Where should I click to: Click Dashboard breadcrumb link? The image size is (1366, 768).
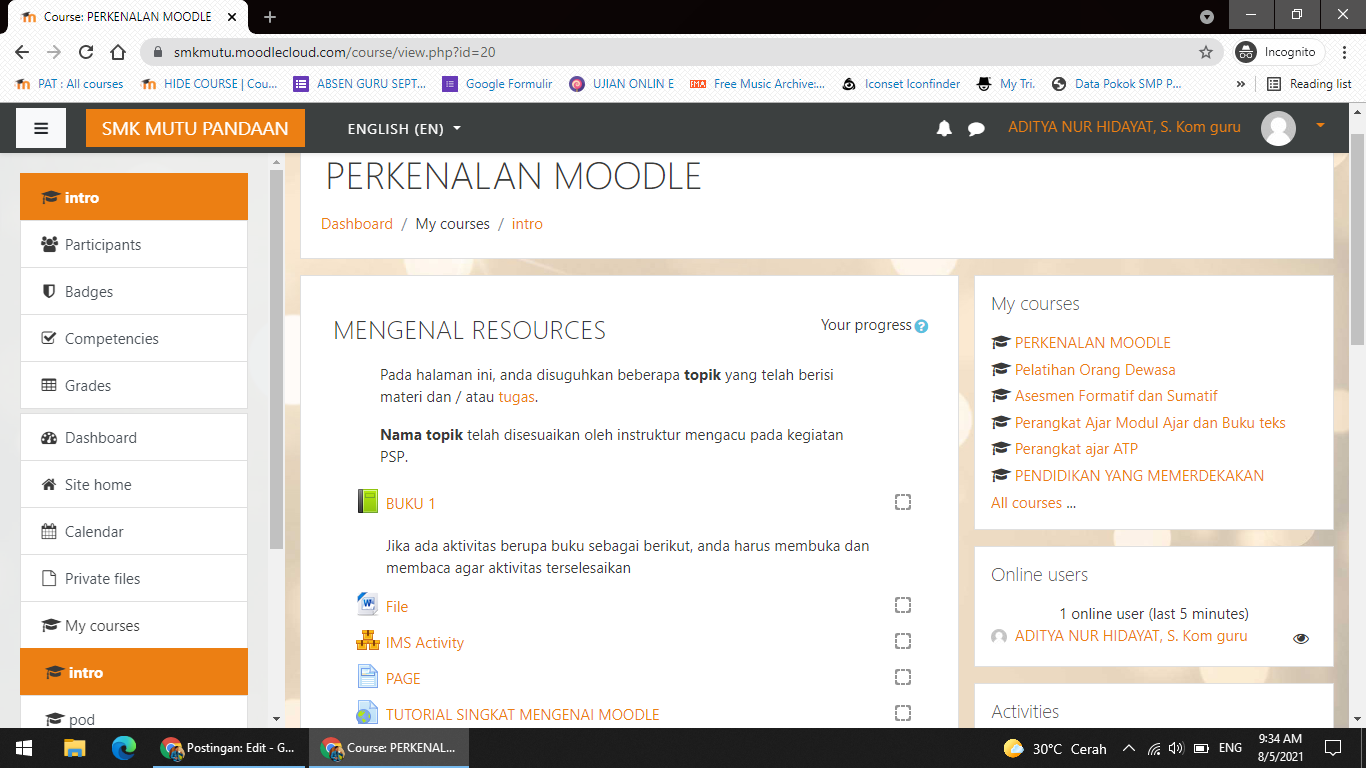pos(357,224)
